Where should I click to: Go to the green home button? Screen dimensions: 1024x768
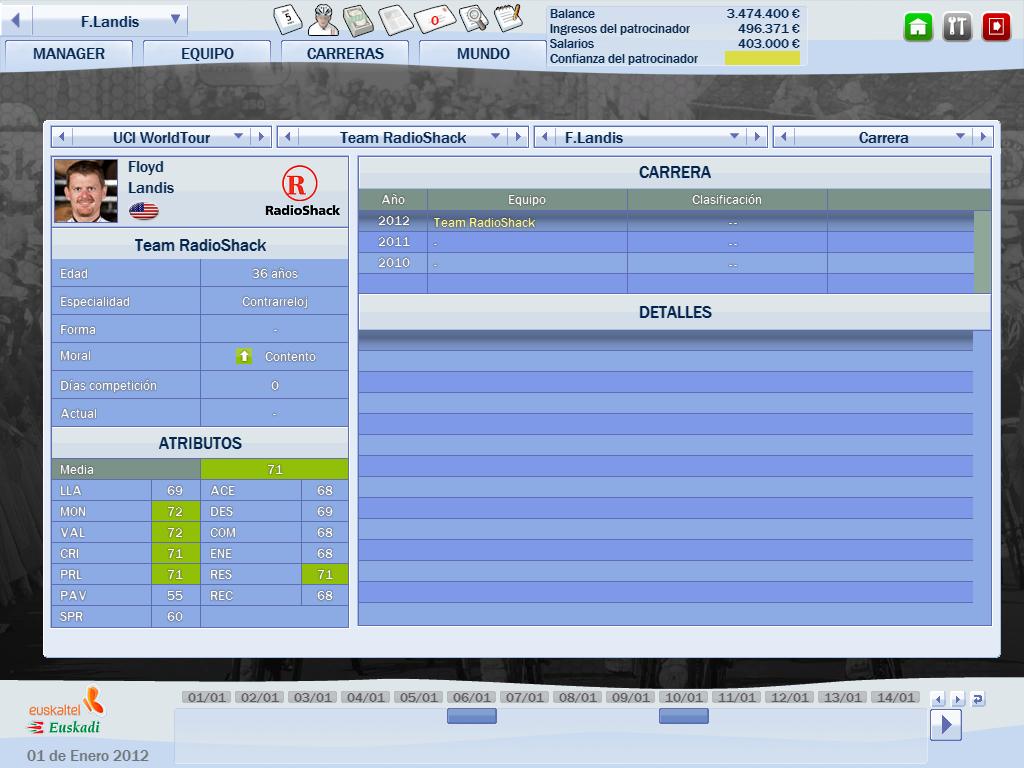pos(918,27)
